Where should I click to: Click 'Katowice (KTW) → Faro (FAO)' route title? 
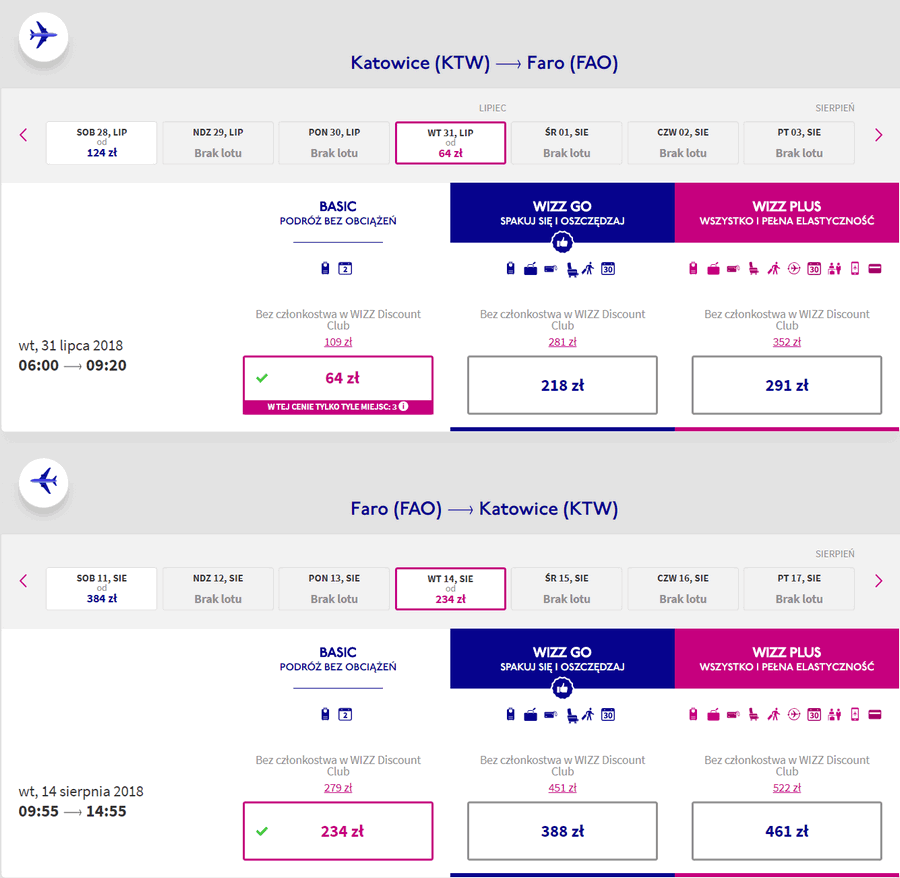[484, 63]
